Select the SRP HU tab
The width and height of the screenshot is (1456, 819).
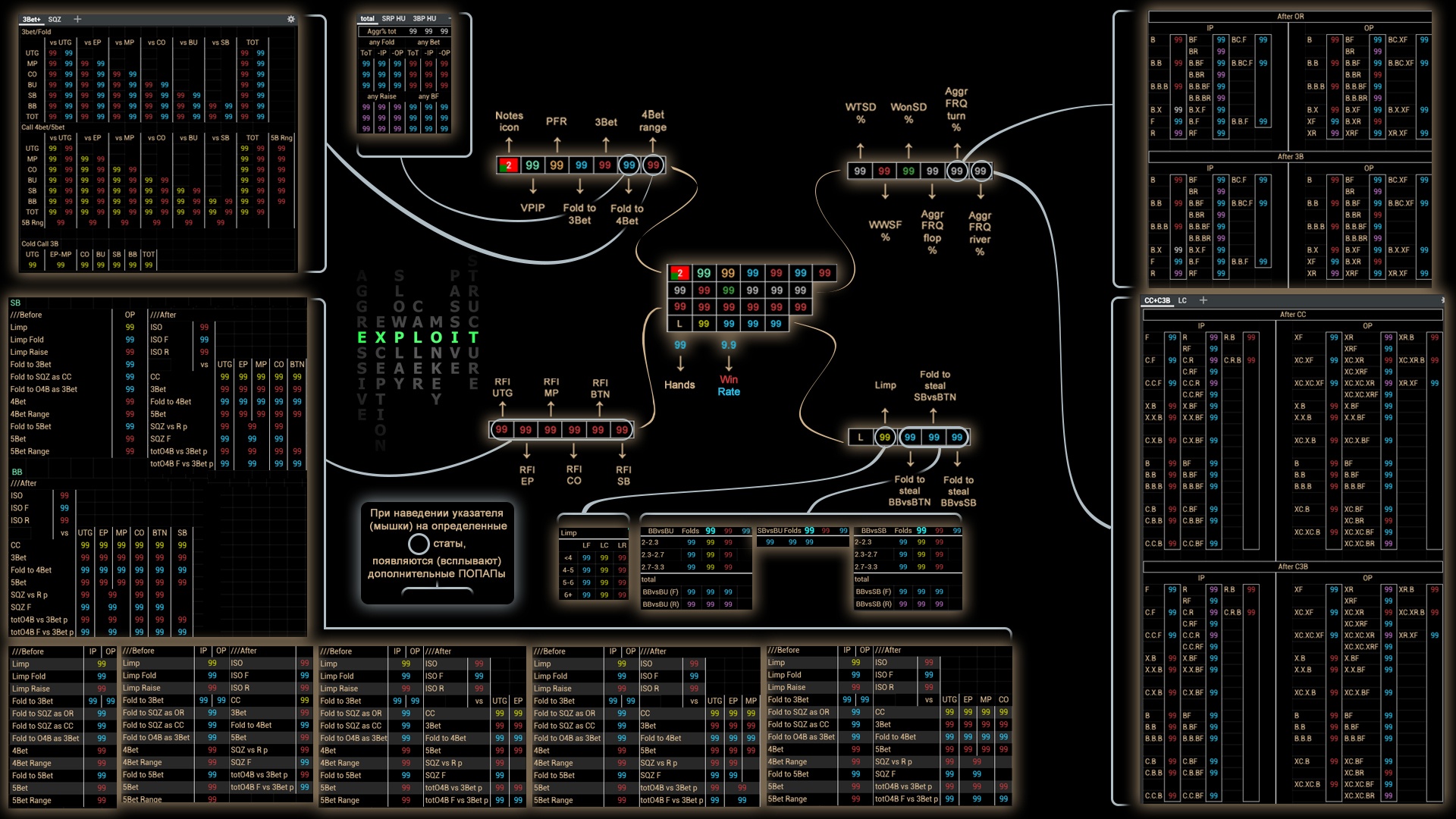394,18
